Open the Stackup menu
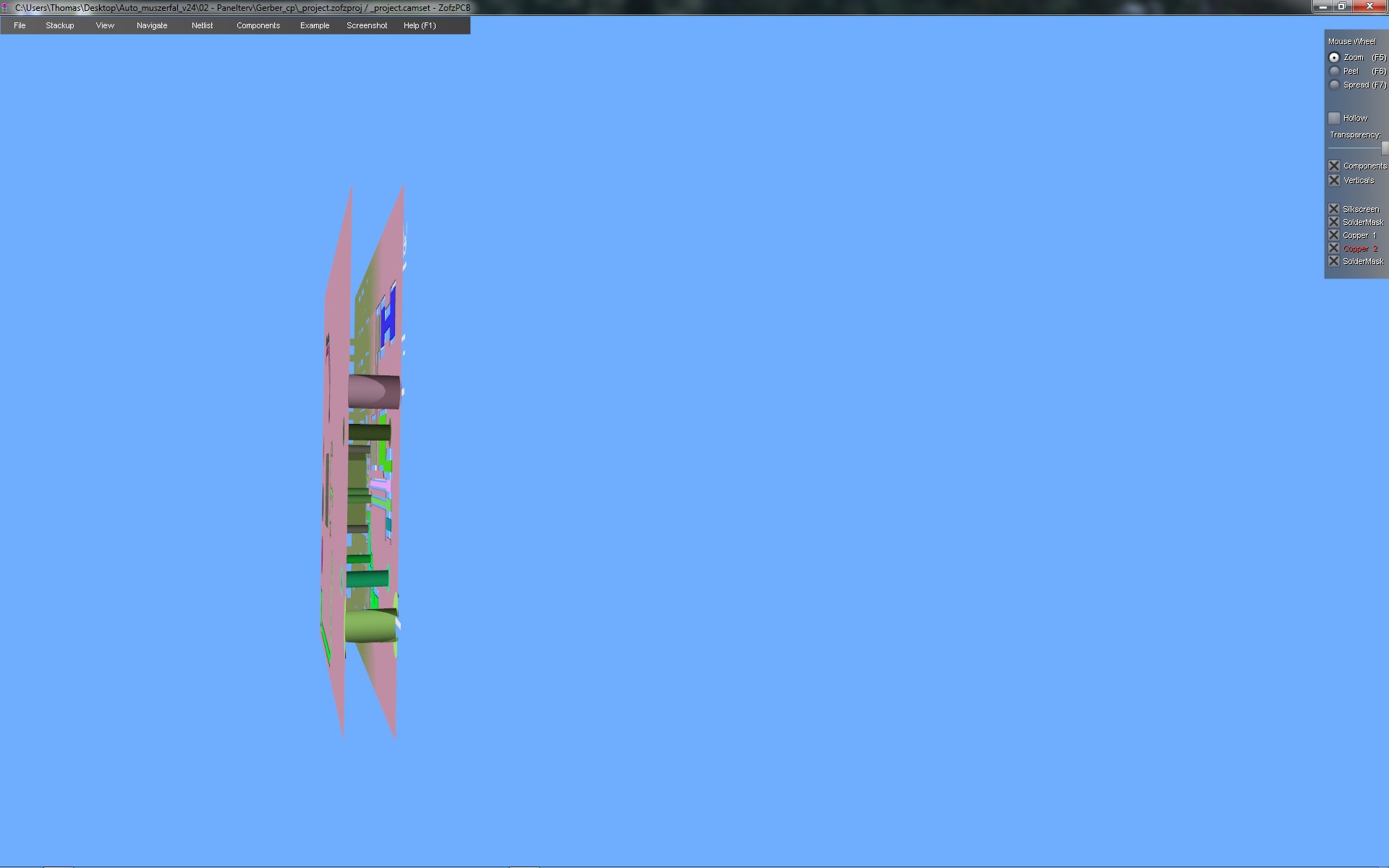The width and height of the screenshot is (1389, 868). coord(59,25)
